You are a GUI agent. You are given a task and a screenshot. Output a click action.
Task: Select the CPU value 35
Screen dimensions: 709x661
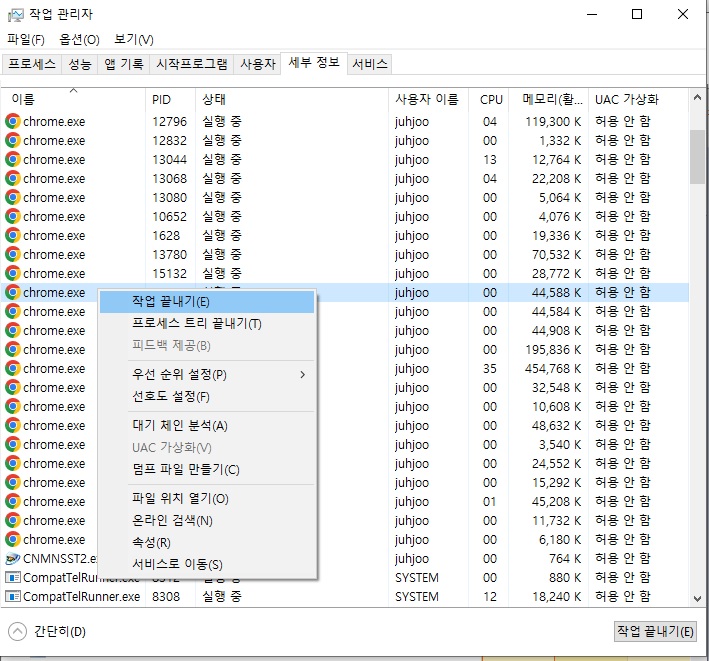[490, 368]
